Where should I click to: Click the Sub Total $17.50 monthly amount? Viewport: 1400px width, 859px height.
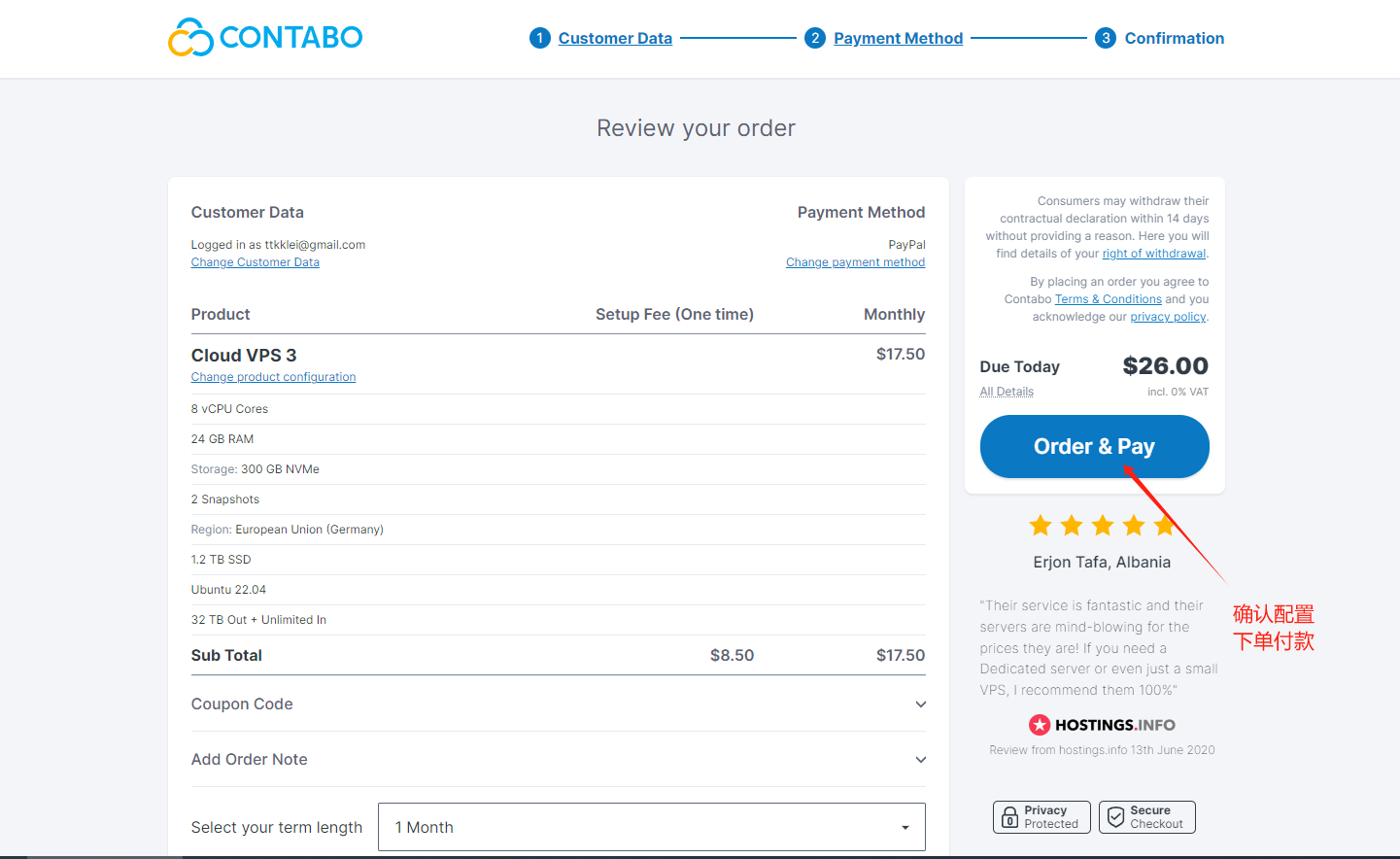[x=901, y=656]
